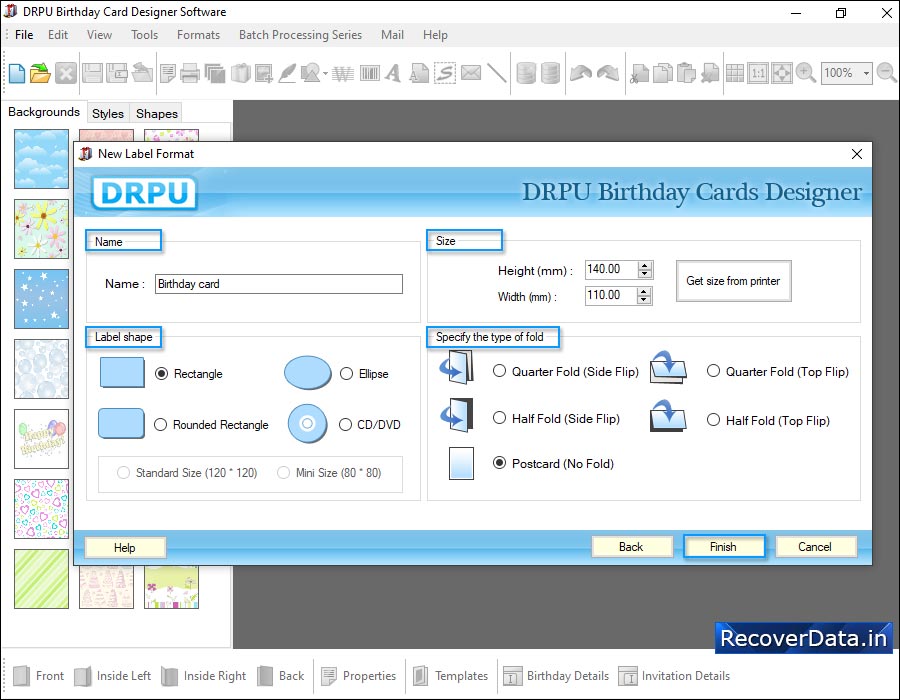Open a file with the folder icon
Viewport: 900px width, 700px height.
40,73
